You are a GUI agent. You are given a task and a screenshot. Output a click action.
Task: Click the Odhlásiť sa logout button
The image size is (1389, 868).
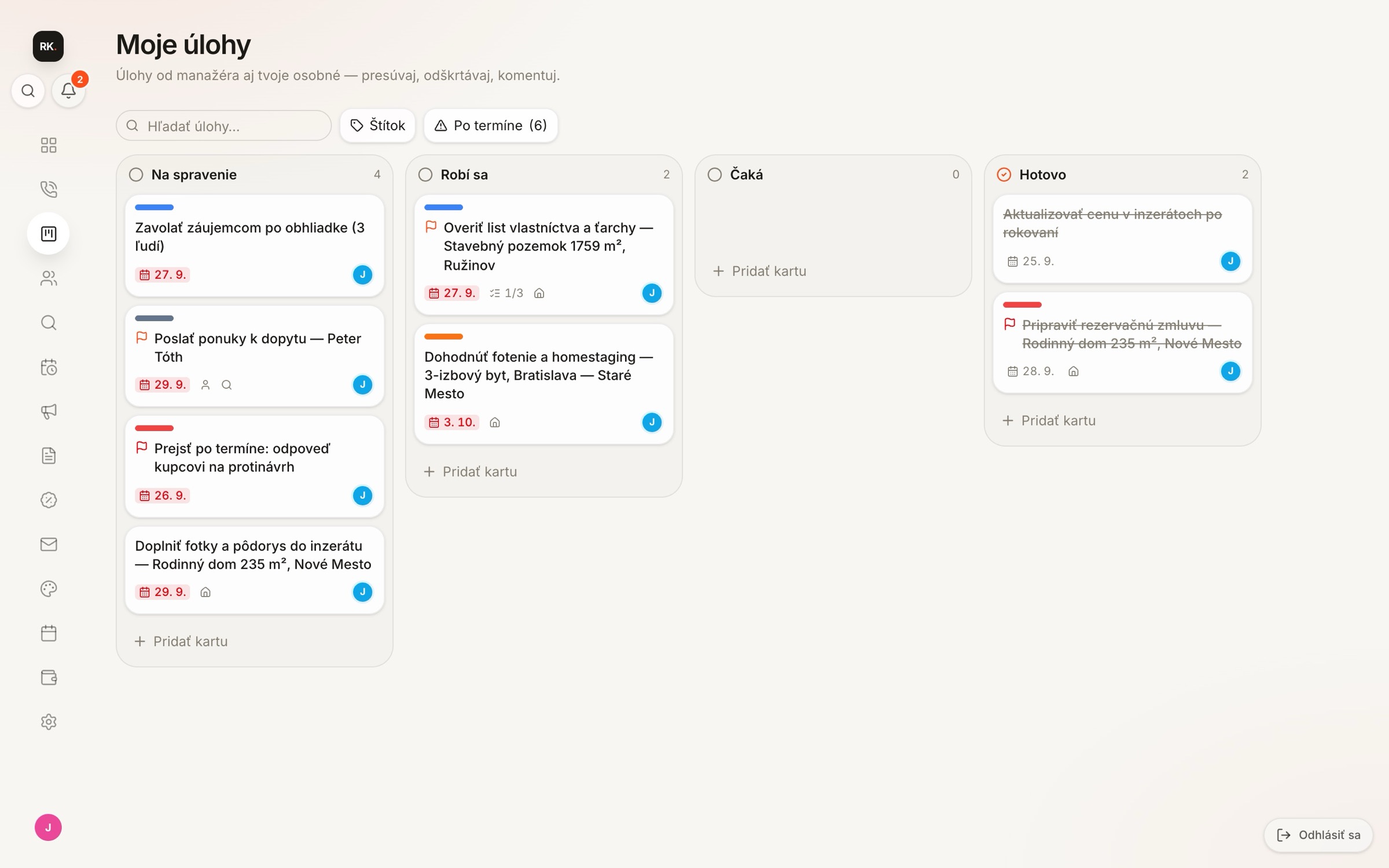pyautogui.click(x=1318, y=835)
